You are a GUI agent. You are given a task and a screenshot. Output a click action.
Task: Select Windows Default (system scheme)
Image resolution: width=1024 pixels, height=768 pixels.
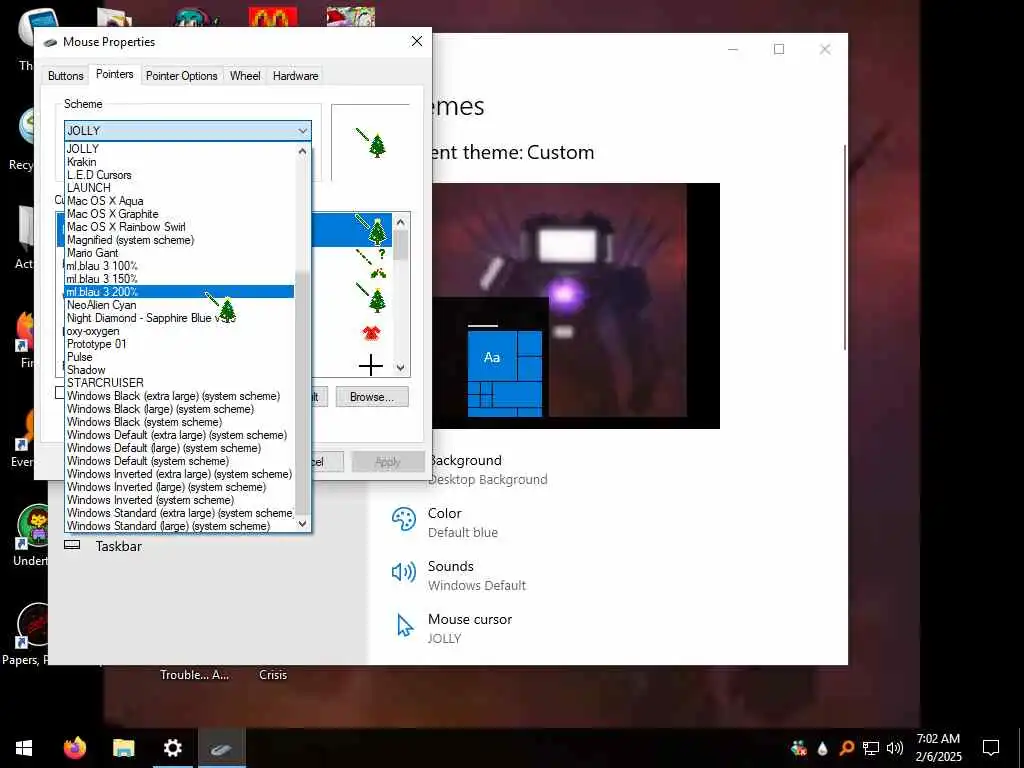pos(180,461)
